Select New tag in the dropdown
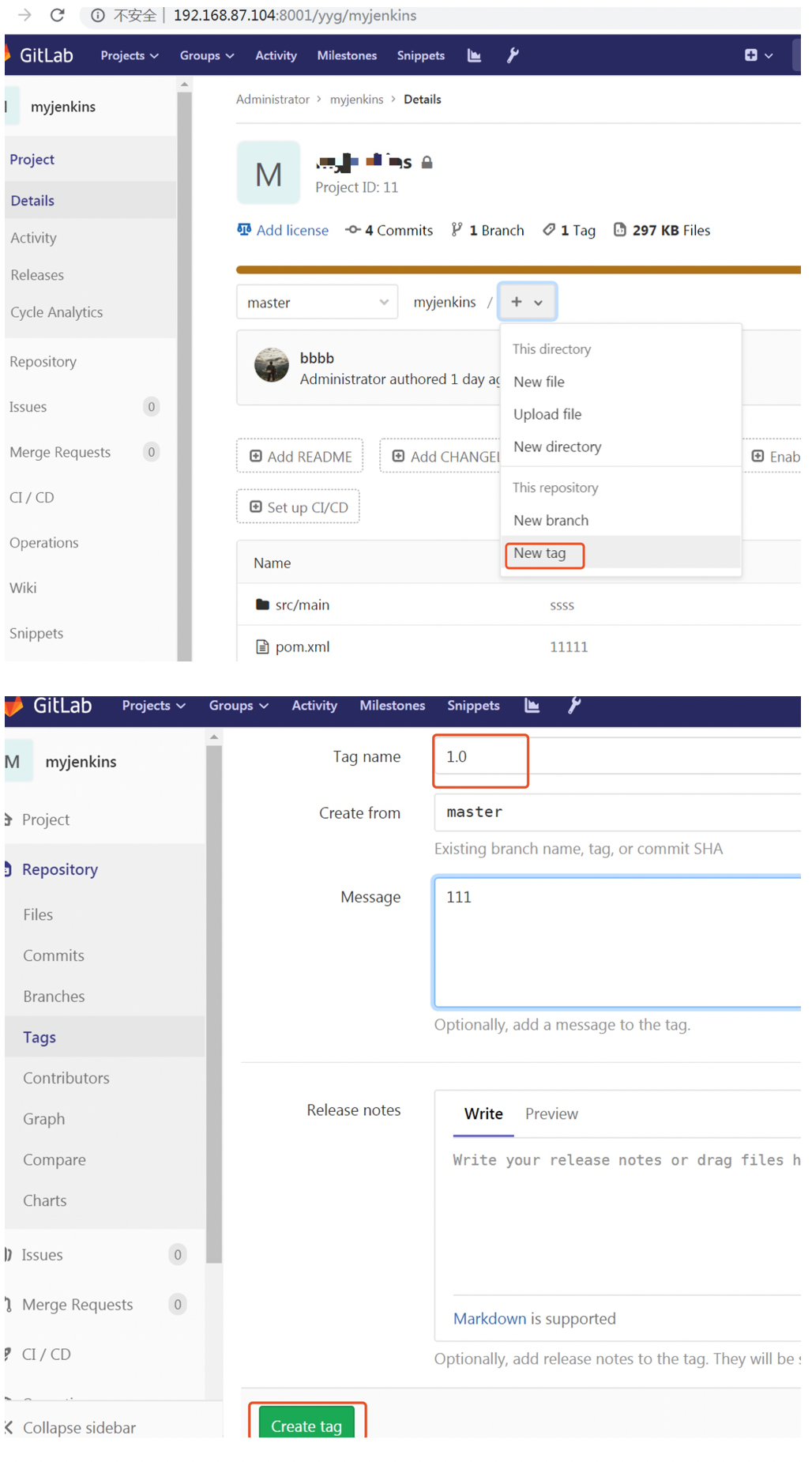812x1462 pixels. [x=621, y=553]
